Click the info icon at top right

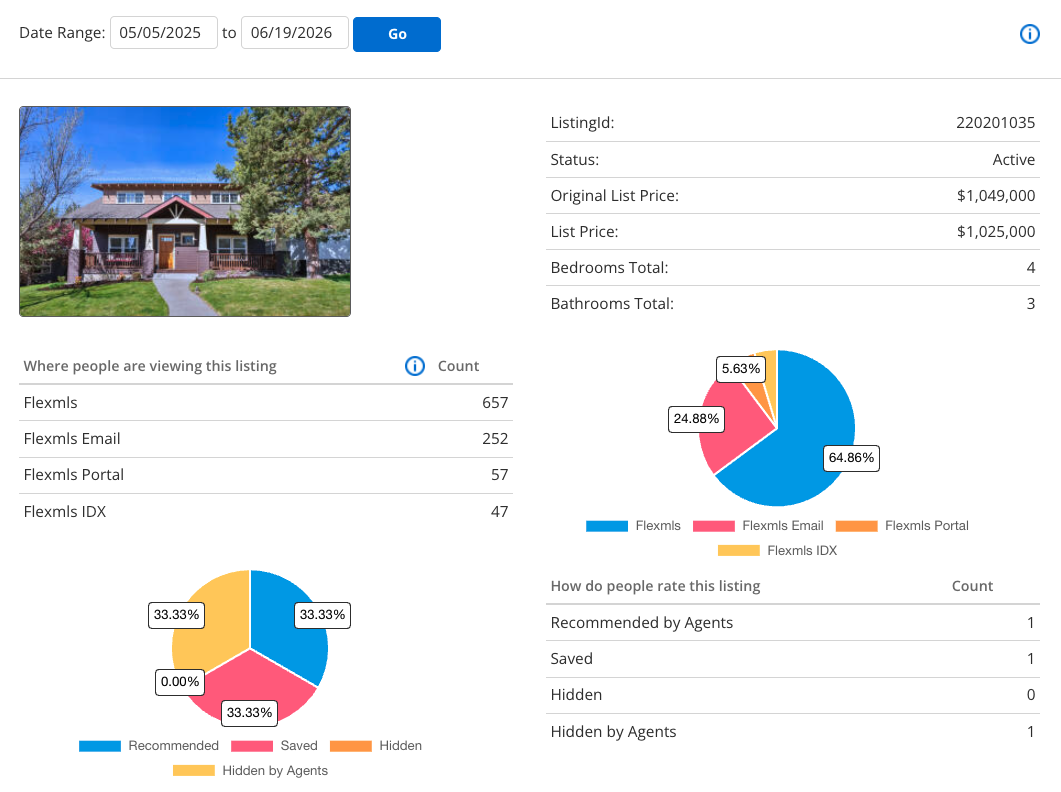pos(1029,34)
